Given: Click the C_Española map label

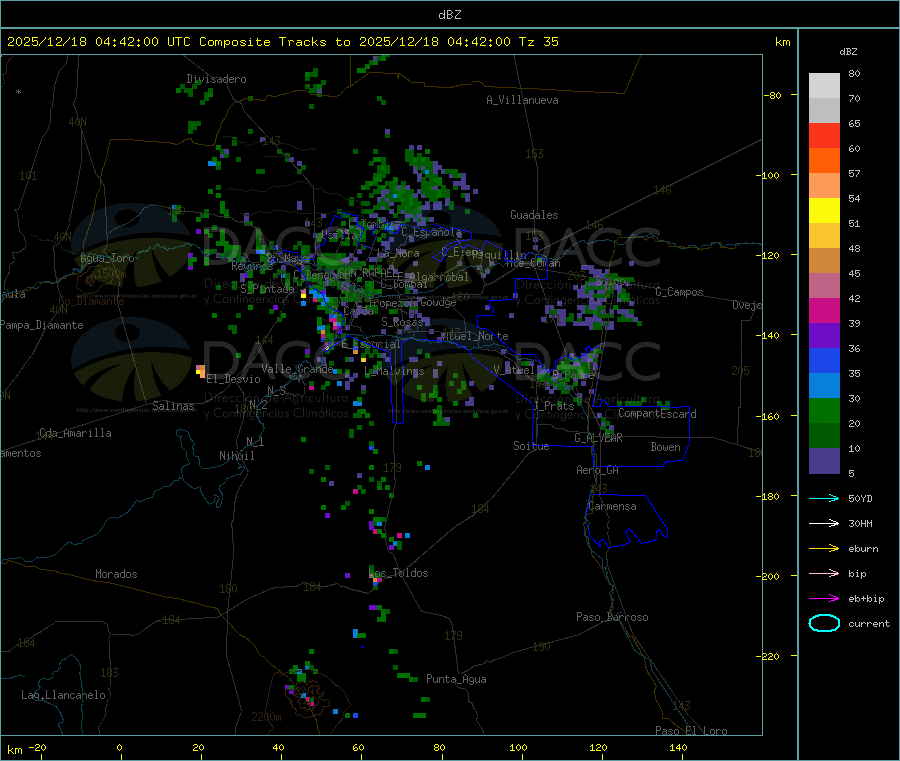Looking at the screenshot, I should [431, 232].
